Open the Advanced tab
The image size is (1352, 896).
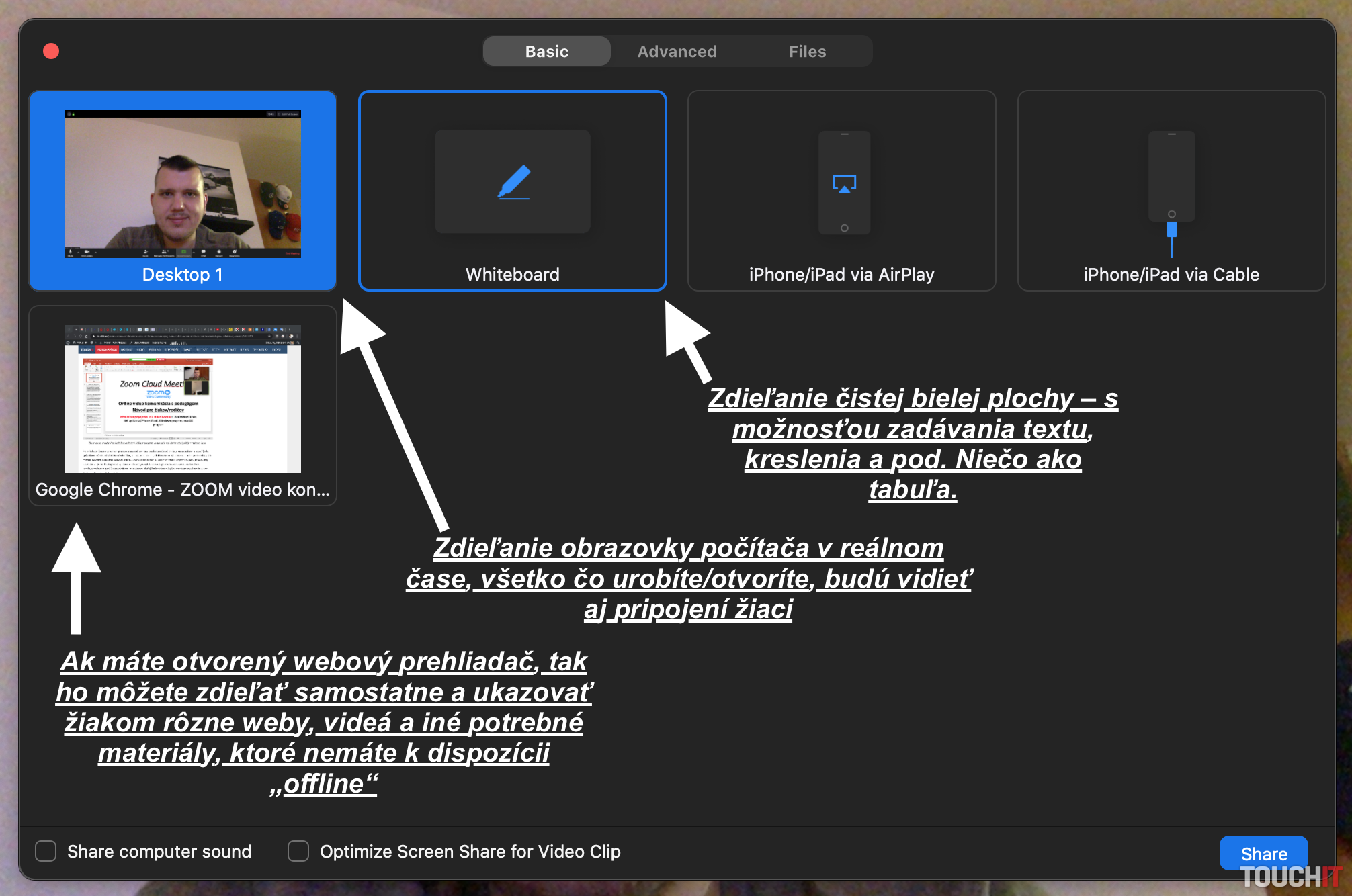pos(677,52)
